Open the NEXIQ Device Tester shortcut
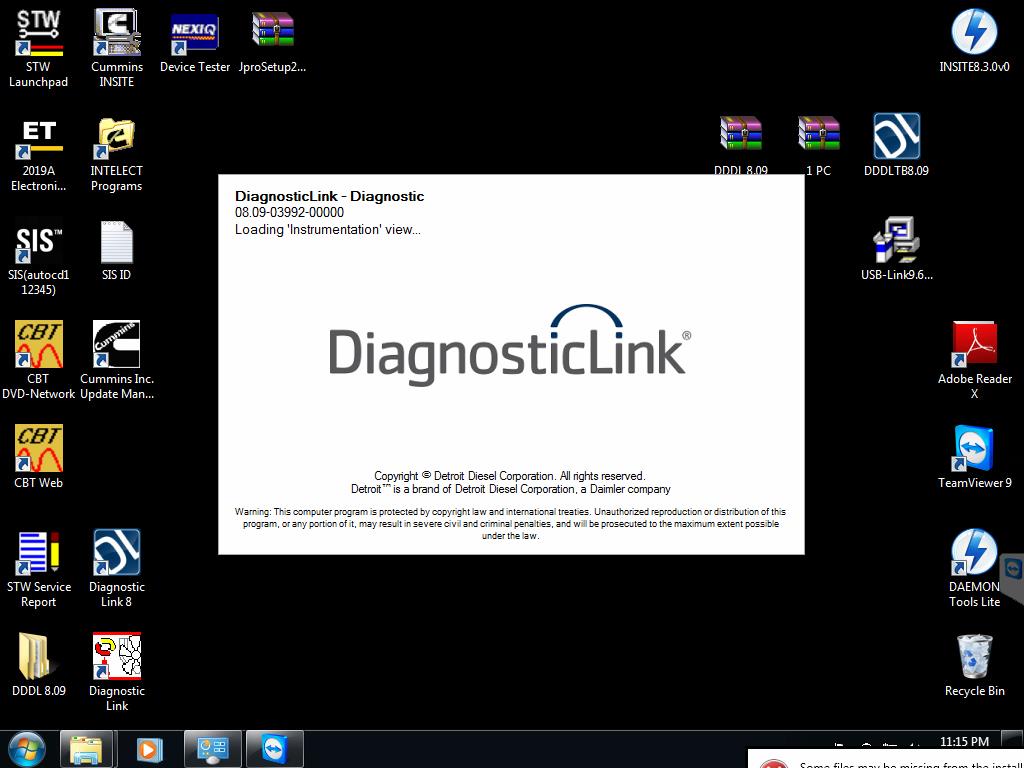The width and height of the screenshot is (1024, 768). tap(195, 41)
